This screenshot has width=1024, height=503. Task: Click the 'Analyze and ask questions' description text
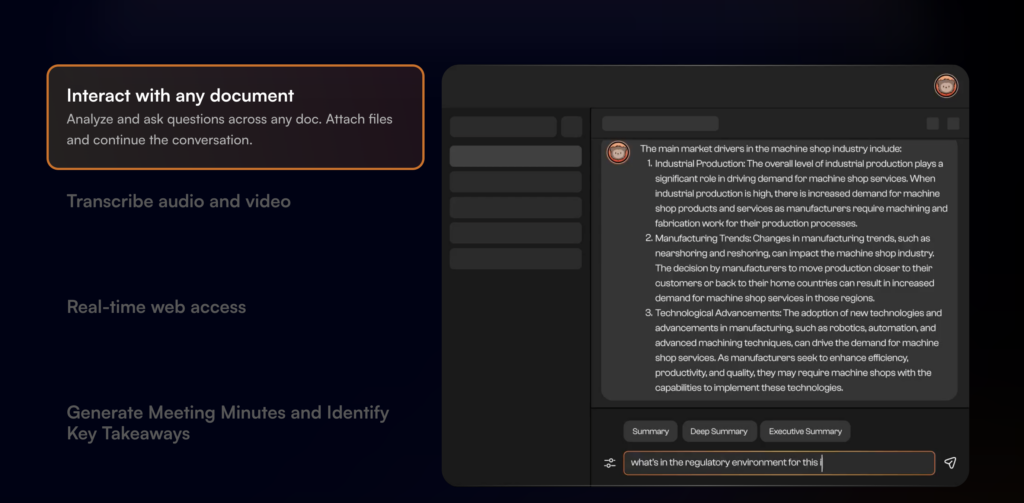229,129
